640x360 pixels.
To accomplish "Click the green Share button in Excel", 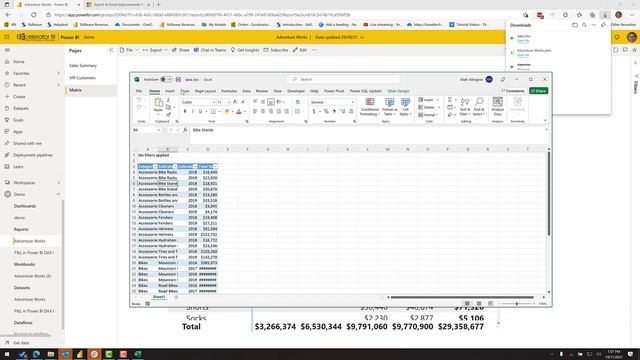I will coord(538,91).
